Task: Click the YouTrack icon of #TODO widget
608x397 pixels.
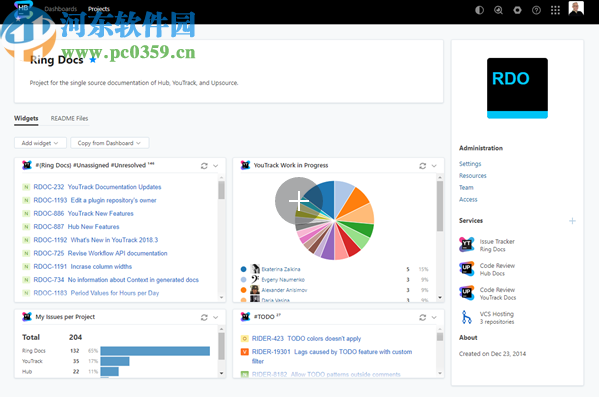Action: 245,317
